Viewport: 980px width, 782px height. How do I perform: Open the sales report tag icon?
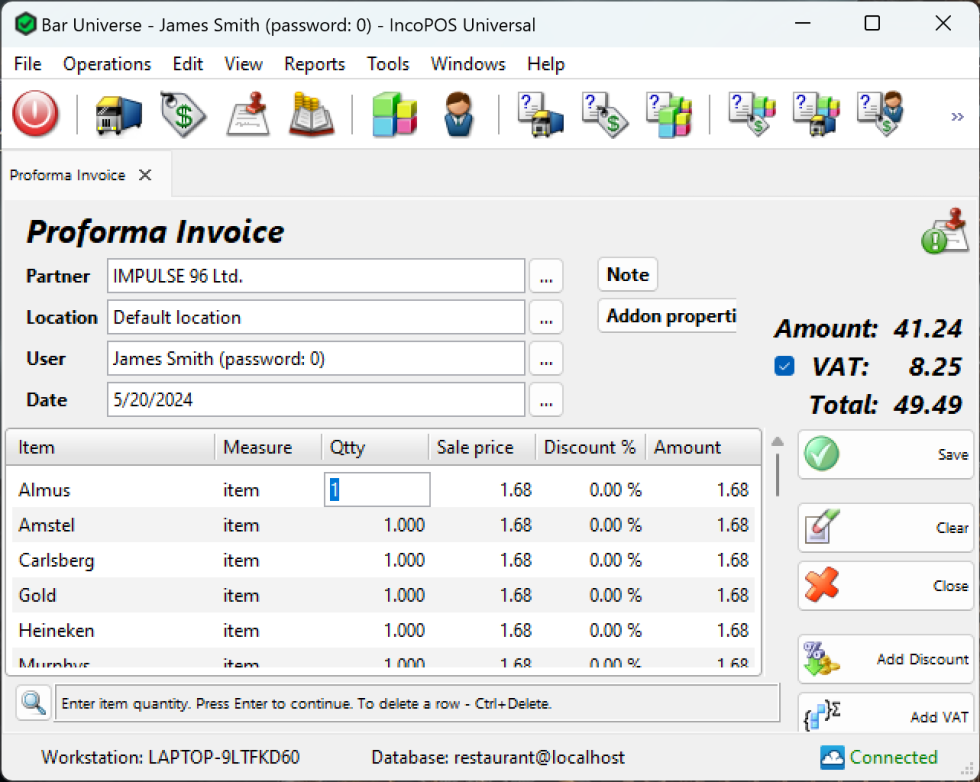point(604,114)
